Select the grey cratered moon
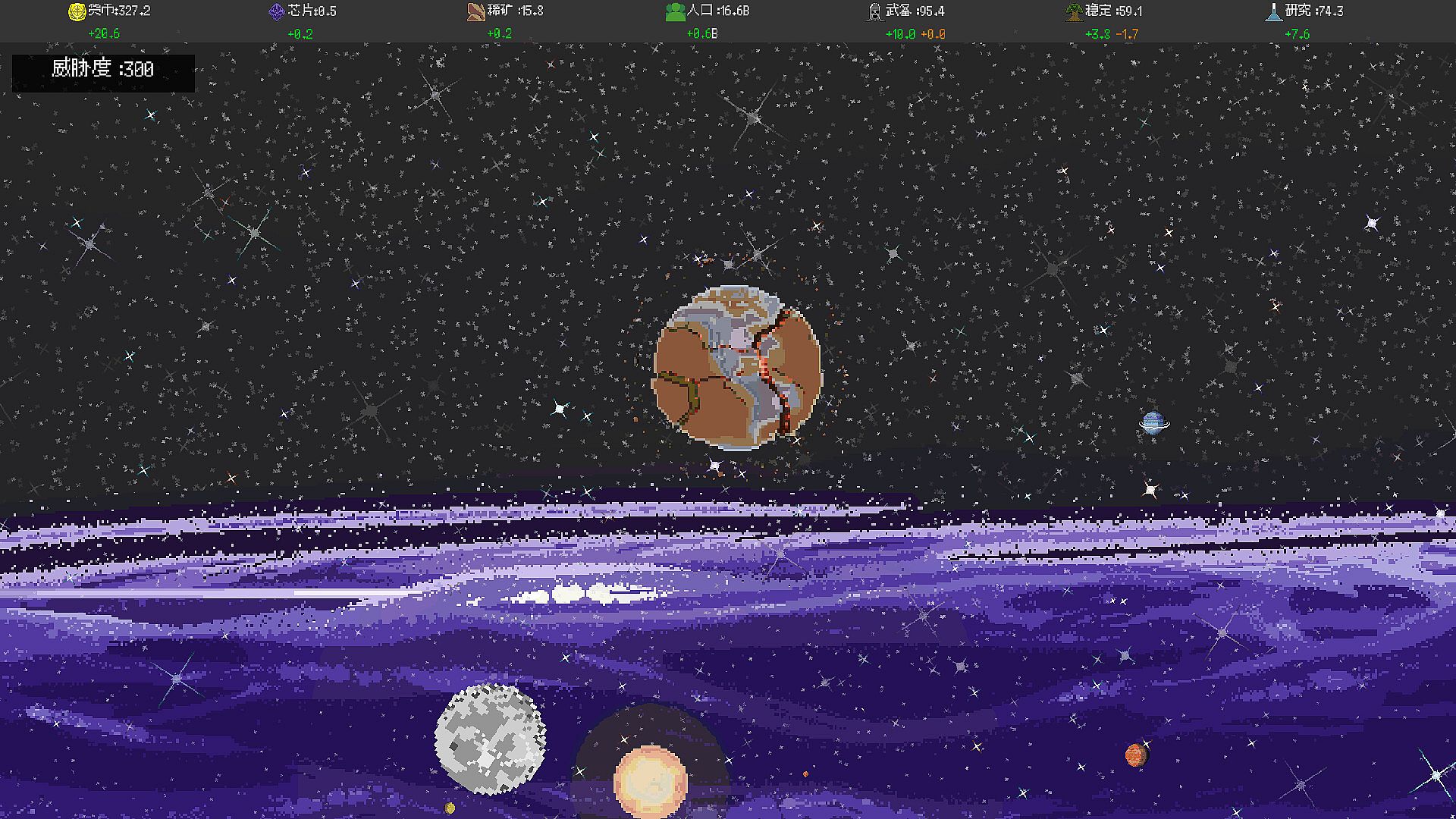Screen dimensions: 1456x819 click(490, 739)
